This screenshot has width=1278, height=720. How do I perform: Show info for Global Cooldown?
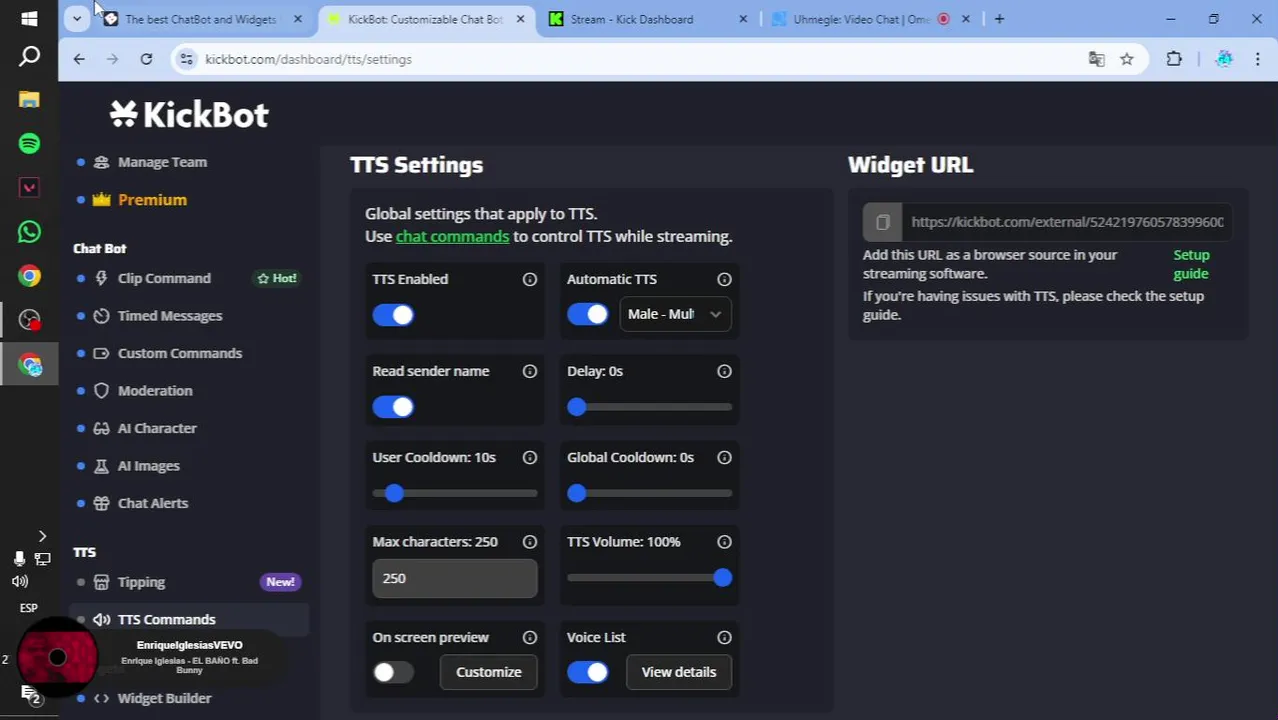724,457
